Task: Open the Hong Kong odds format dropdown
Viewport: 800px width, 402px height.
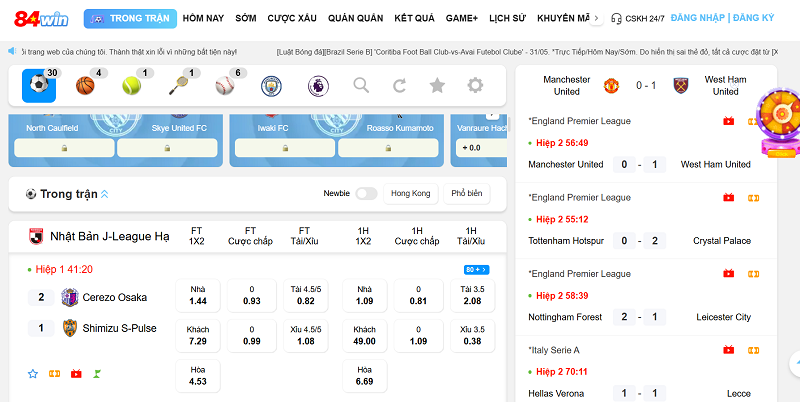Action: 411,193
